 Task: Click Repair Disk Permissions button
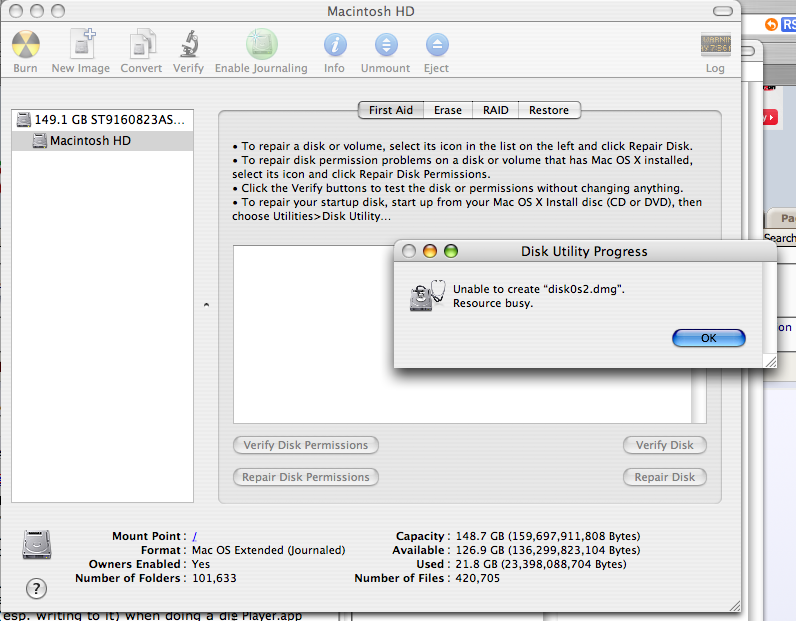[306, 477]
